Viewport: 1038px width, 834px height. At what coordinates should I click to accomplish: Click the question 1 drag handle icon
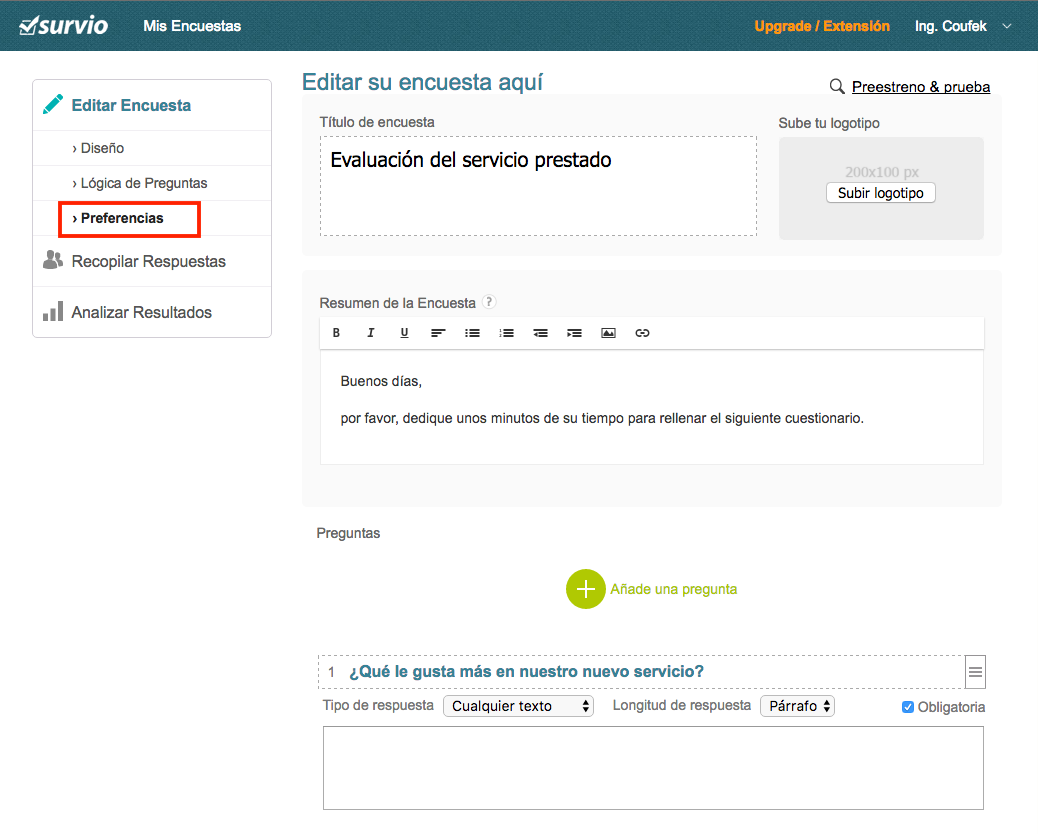[976, 673]
